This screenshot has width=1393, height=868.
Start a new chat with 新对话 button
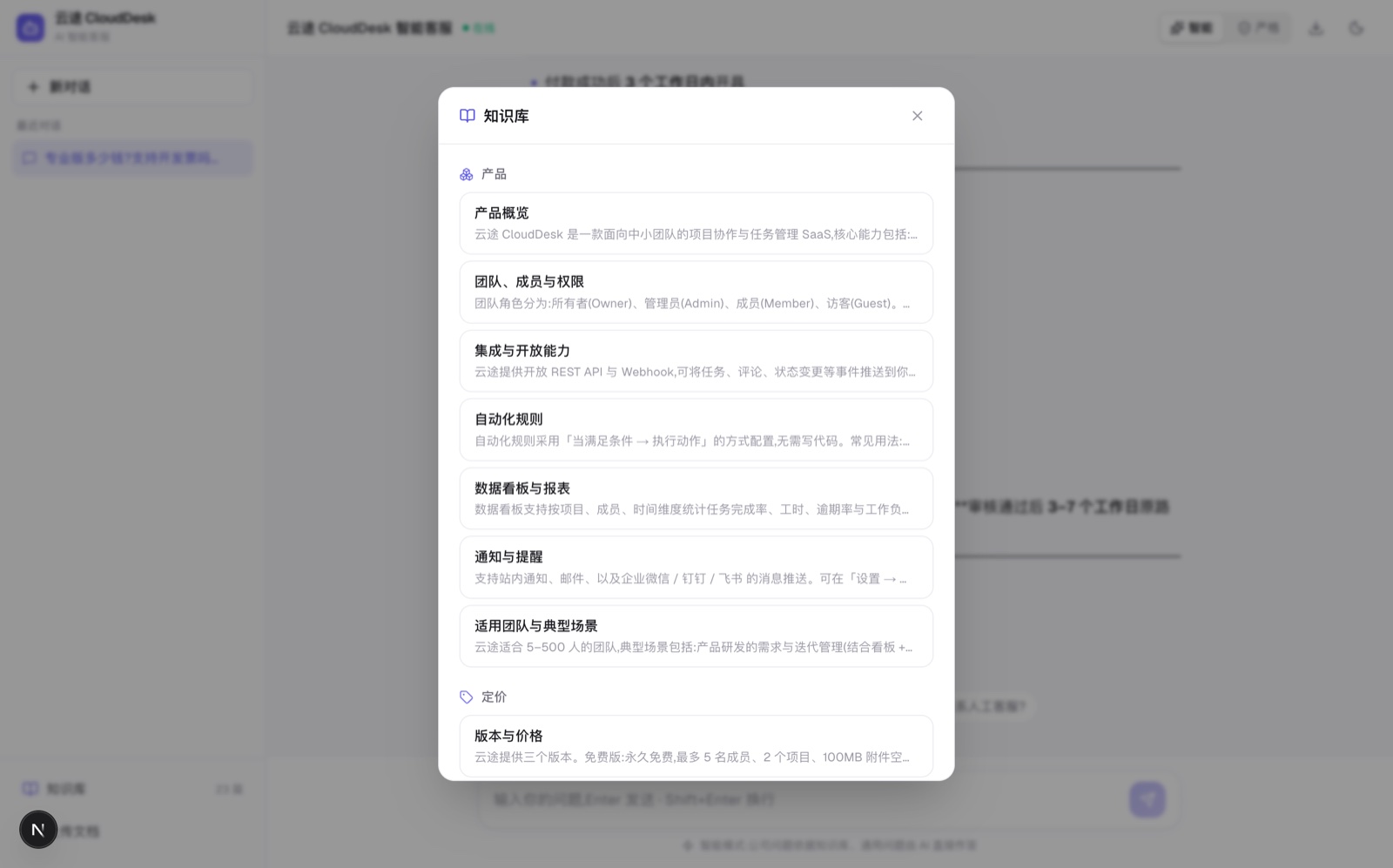133,87
